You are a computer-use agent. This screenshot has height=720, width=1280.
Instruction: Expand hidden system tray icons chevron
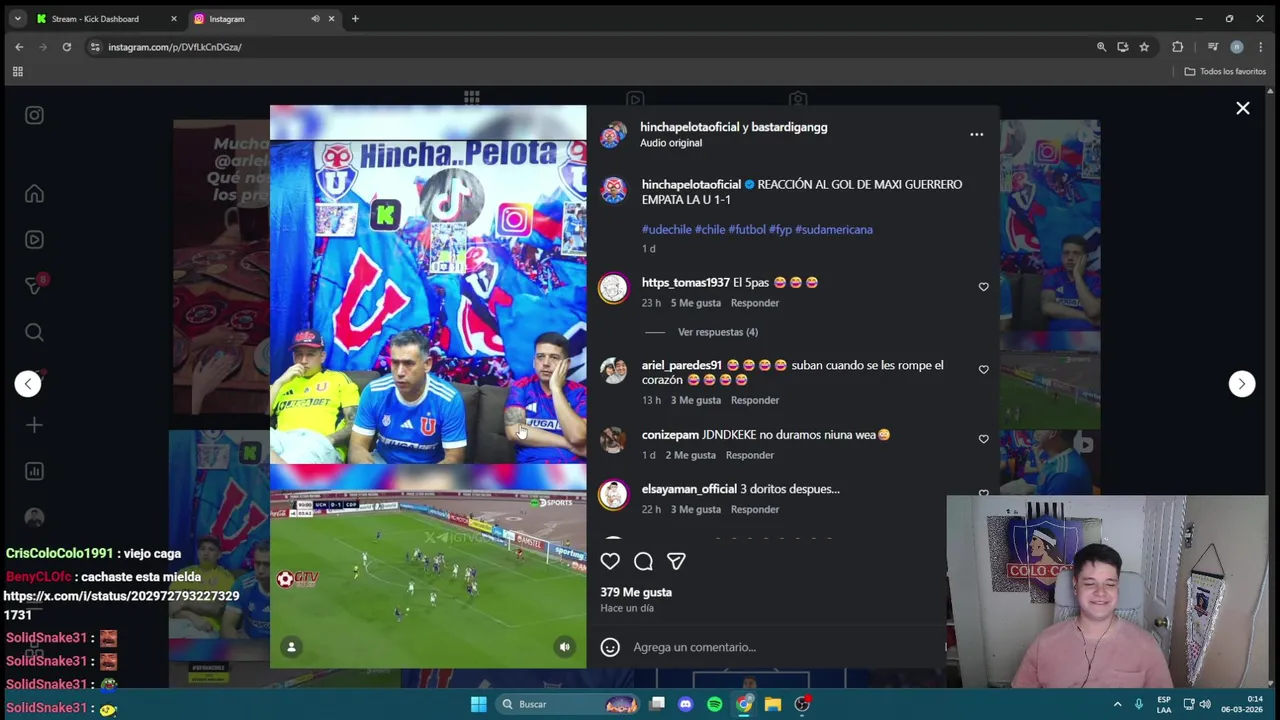[1117, 704]
